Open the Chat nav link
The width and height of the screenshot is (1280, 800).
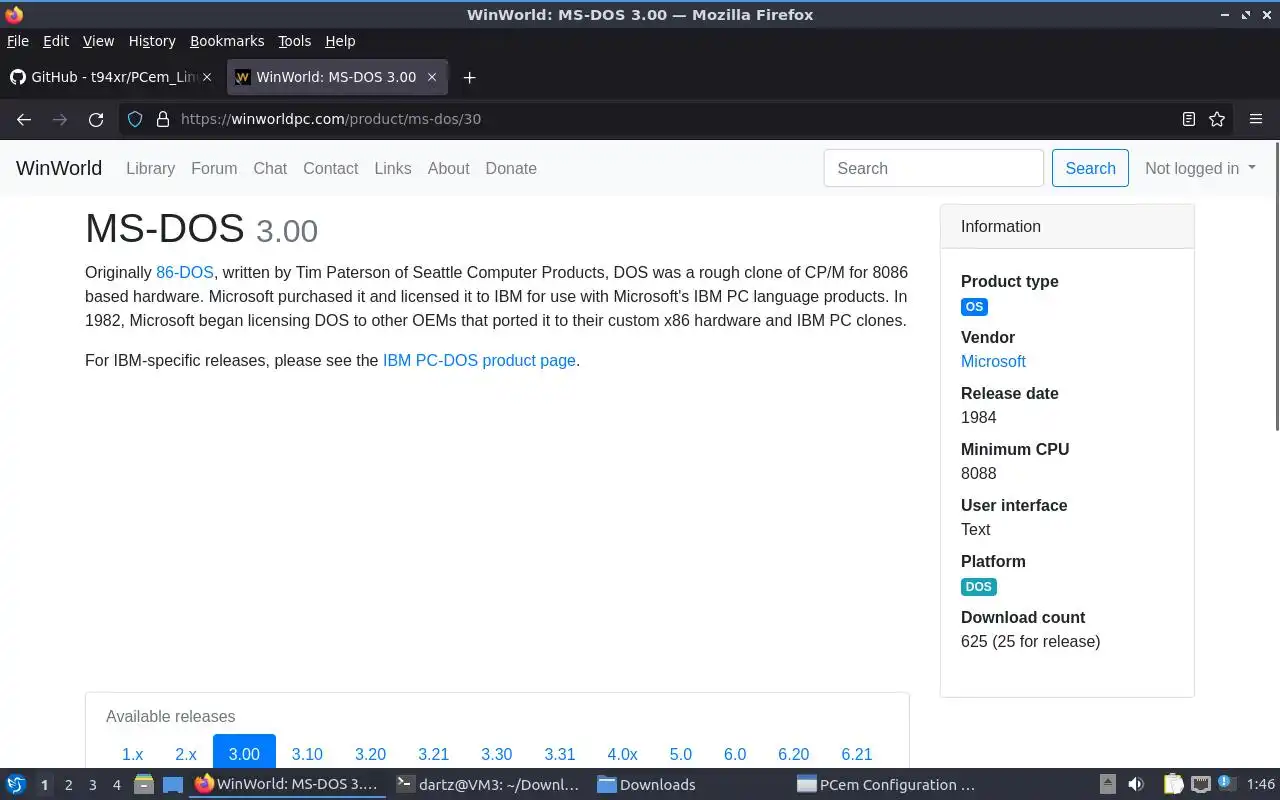click(x=270, y=168)
